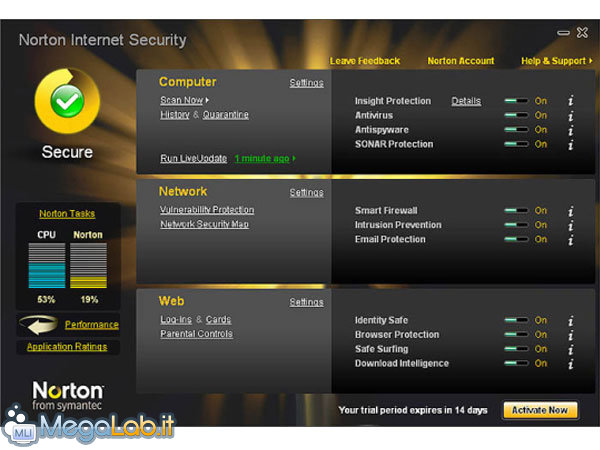Viewport: 600px width, 450px height.
Task: Toggle the Smart Firewall switch
Action: 516,210
